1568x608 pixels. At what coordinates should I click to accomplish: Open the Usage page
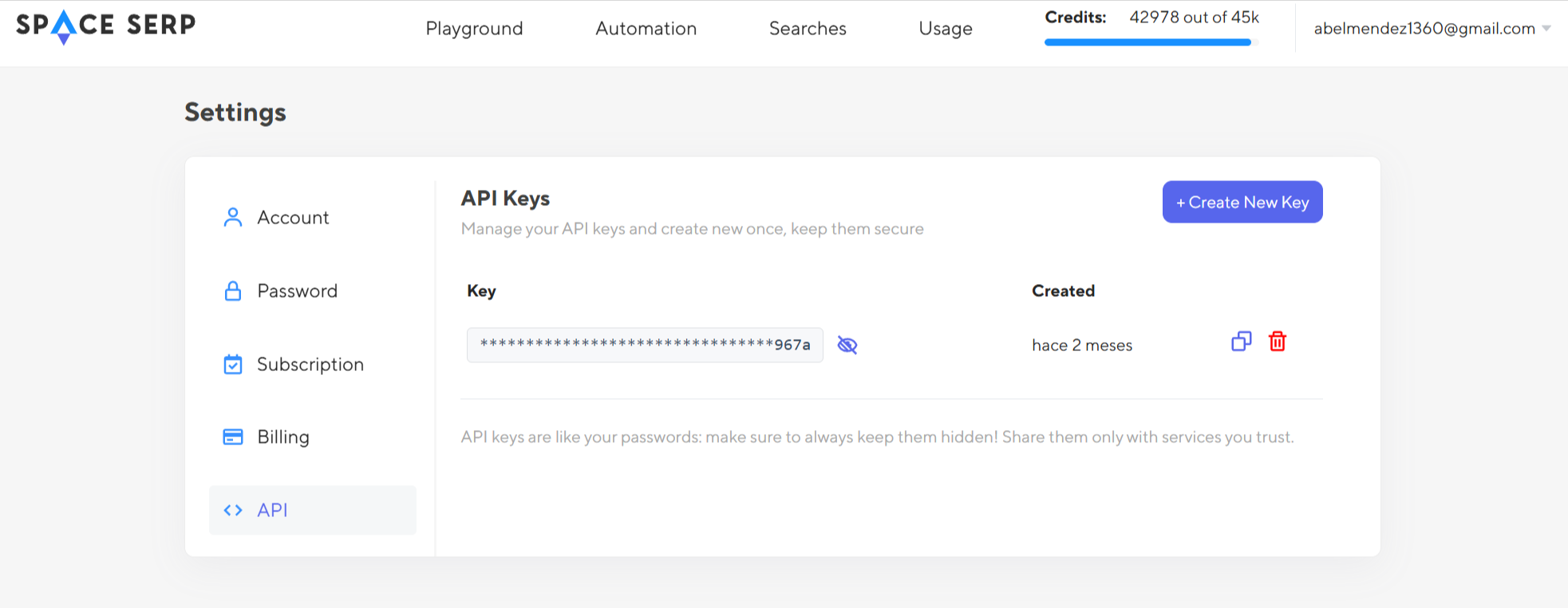(x=945, y=29)
